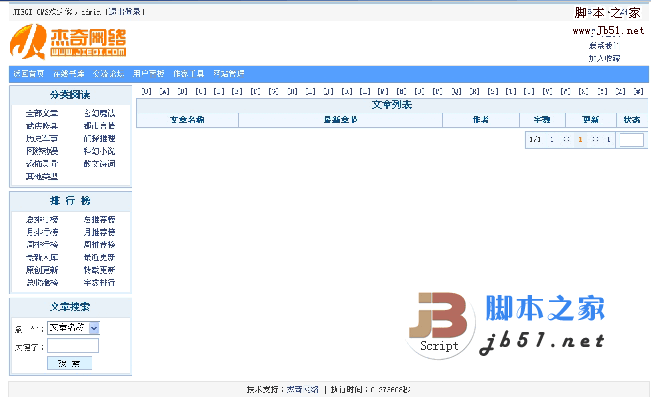Image resolution: width=651 pixels, height=397 pixels.
Task: Select the 其他类型 category
Action: tap(42, 176)
